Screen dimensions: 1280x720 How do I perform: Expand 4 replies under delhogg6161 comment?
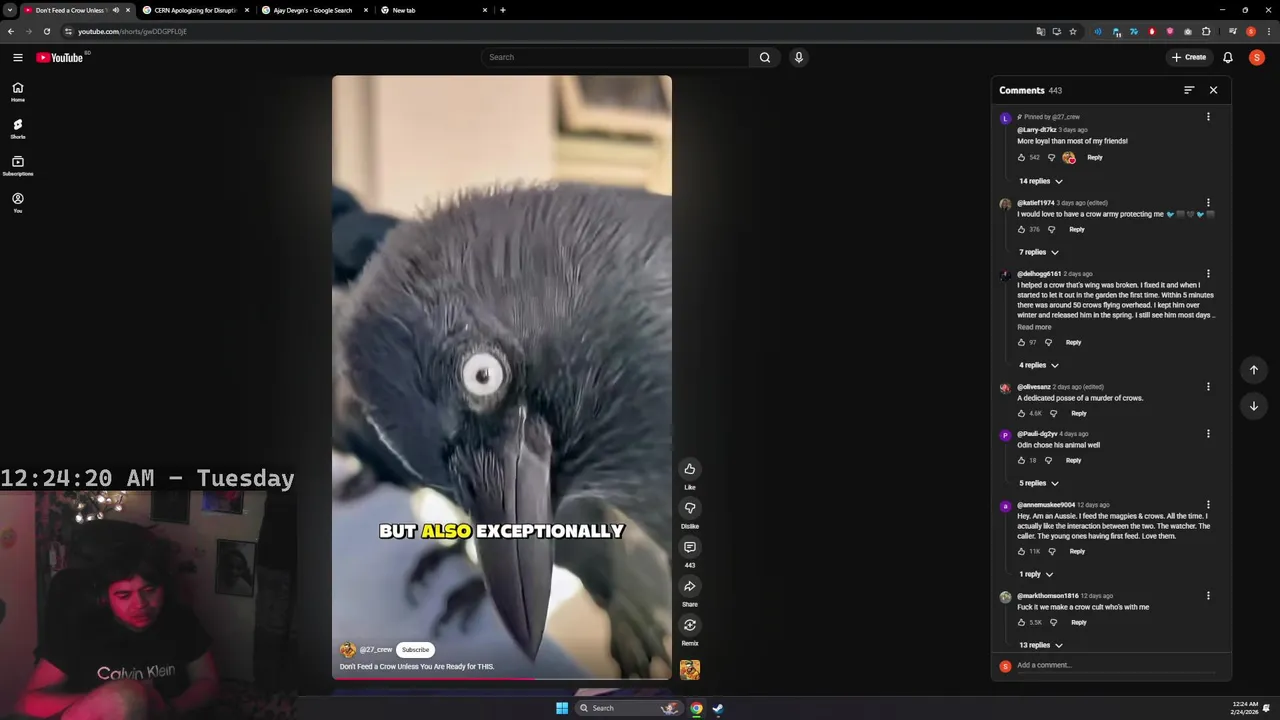point(1038,365)
